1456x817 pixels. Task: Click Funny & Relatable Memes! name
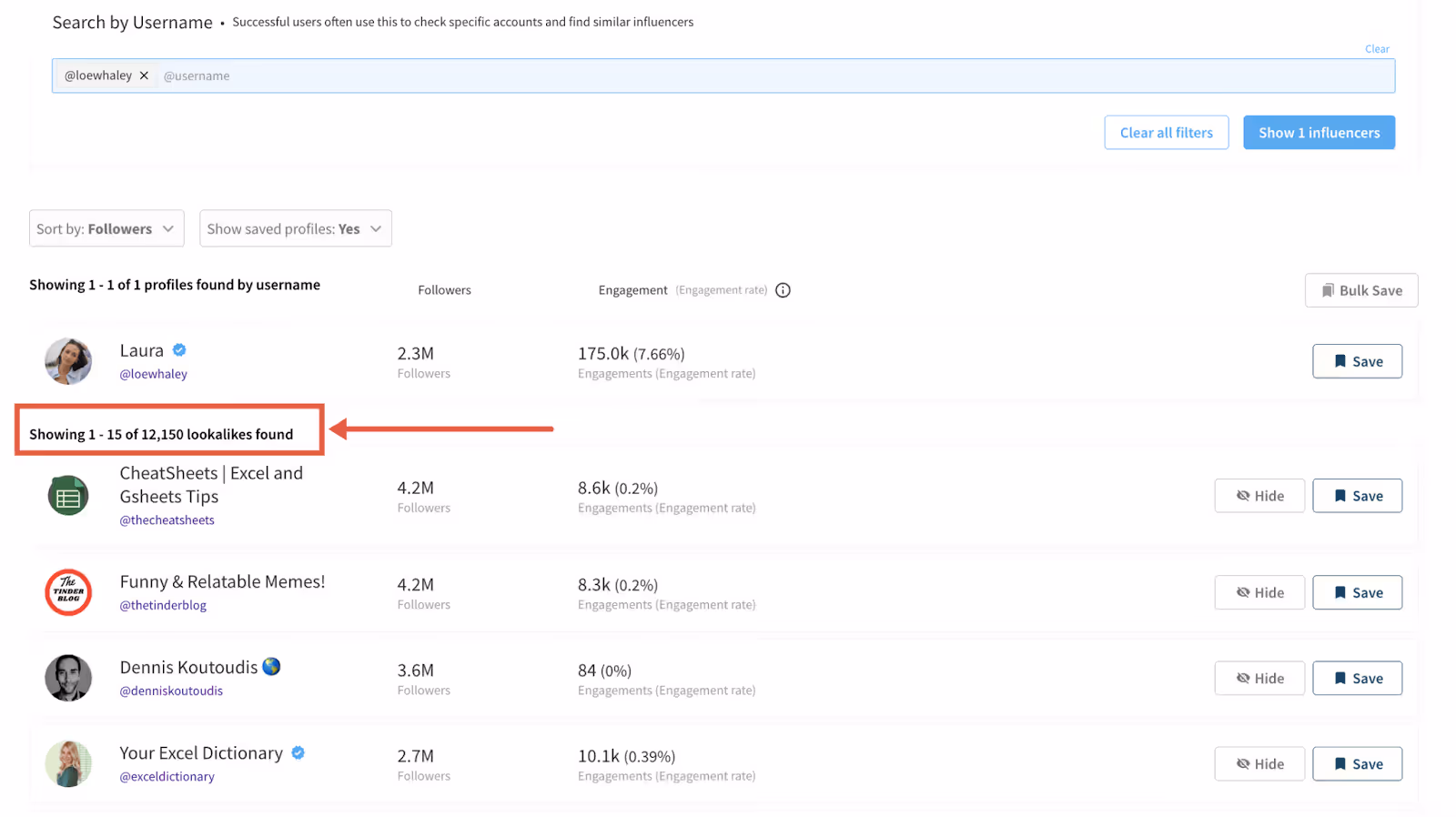pos(222,581)
